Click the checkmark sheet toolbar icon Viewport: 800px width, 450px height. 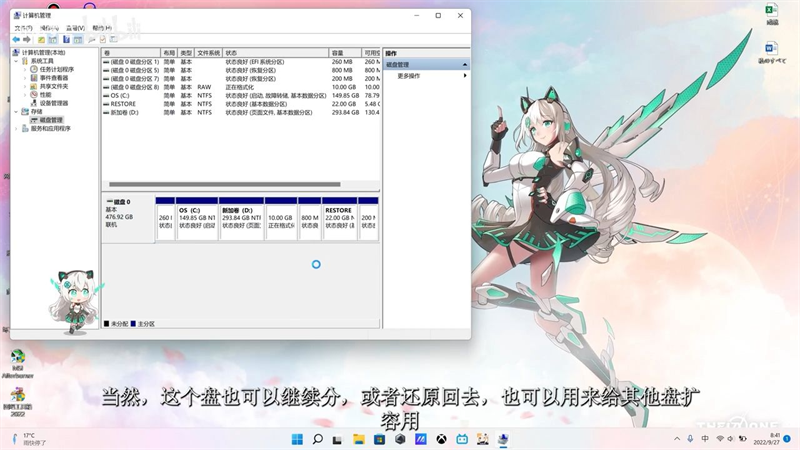point(103,39)
